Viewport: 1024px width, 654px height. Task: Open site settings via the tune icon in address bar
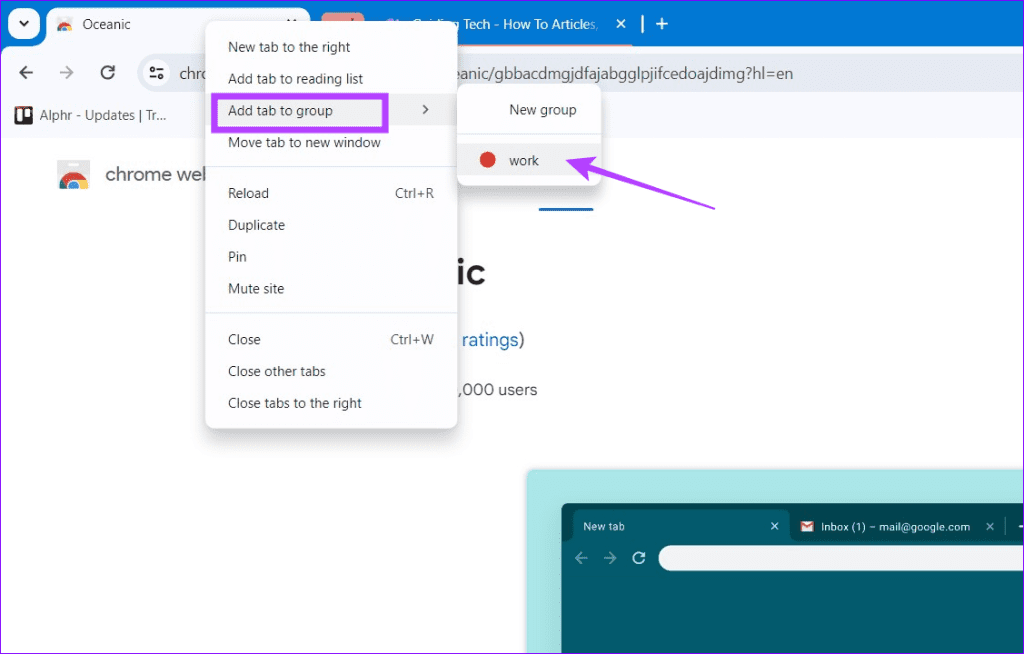point(155,72)
